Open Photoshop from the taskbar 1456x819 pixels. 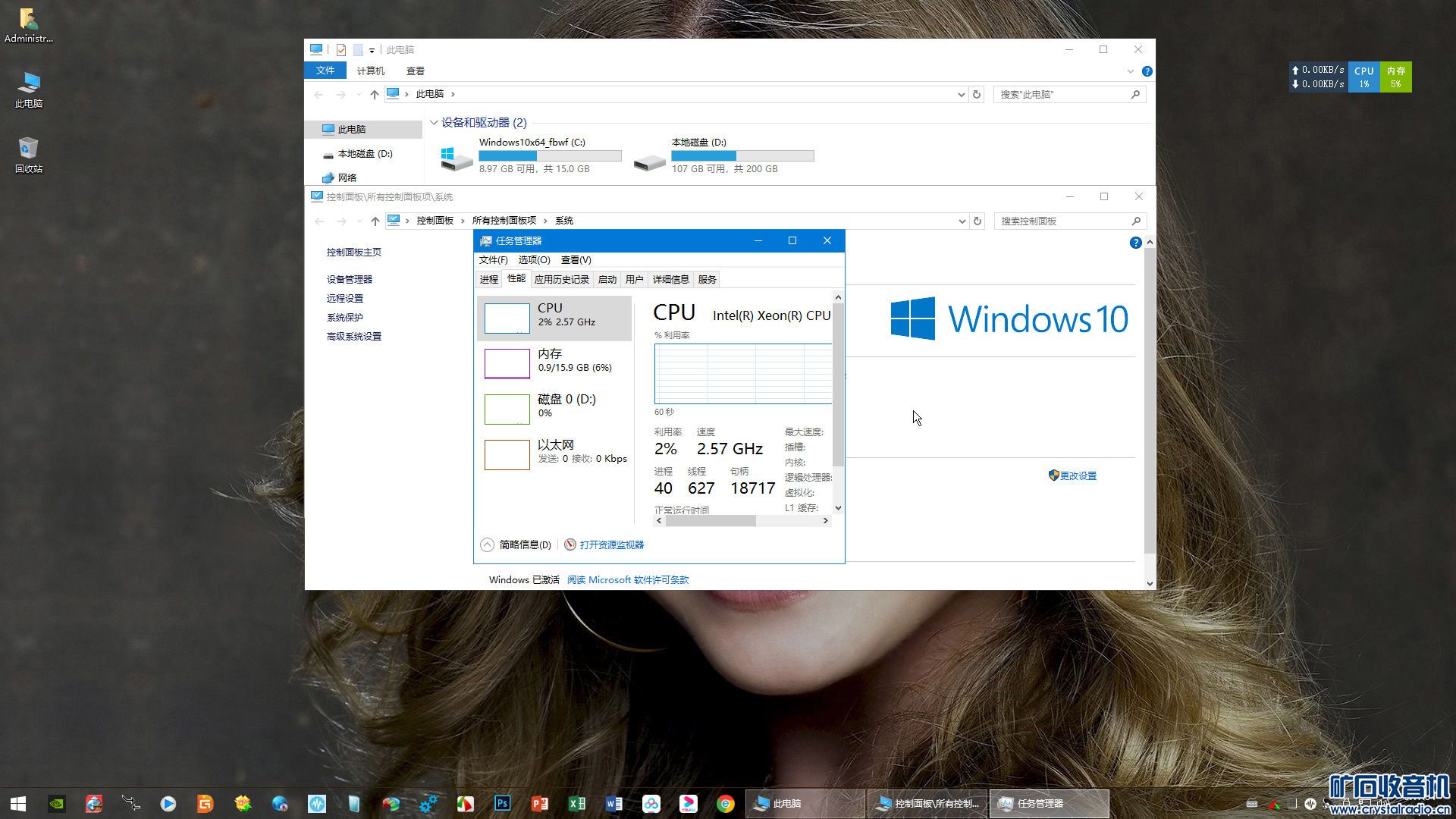point(502,803)
